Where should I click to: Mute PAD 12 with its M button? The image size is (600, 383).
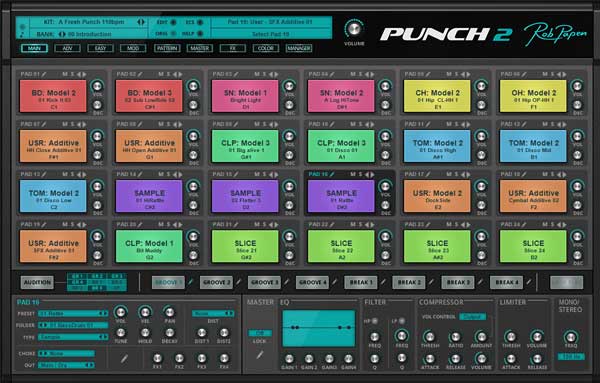(545, 124)
